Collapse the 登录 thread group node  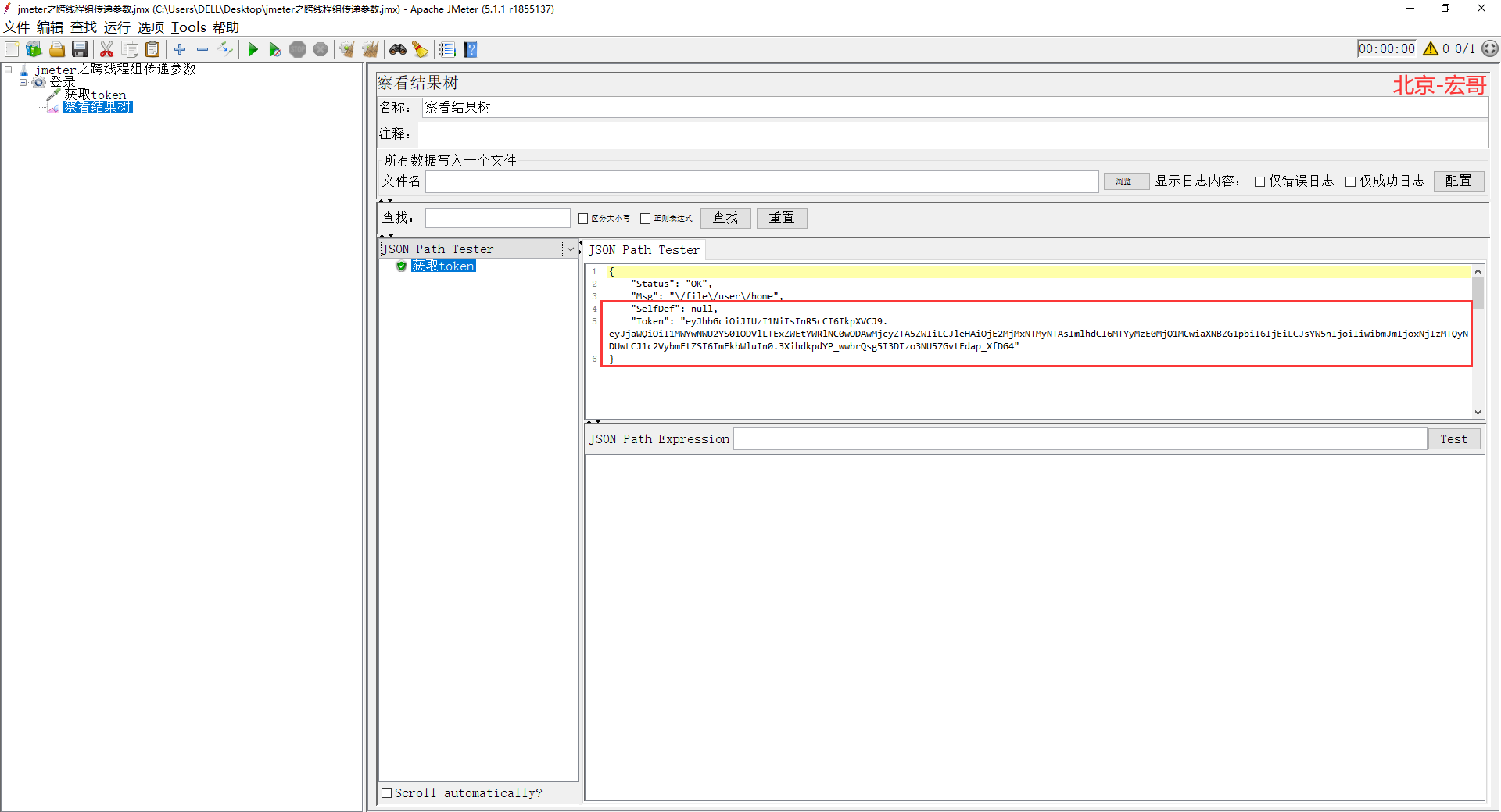coord(23,82)
